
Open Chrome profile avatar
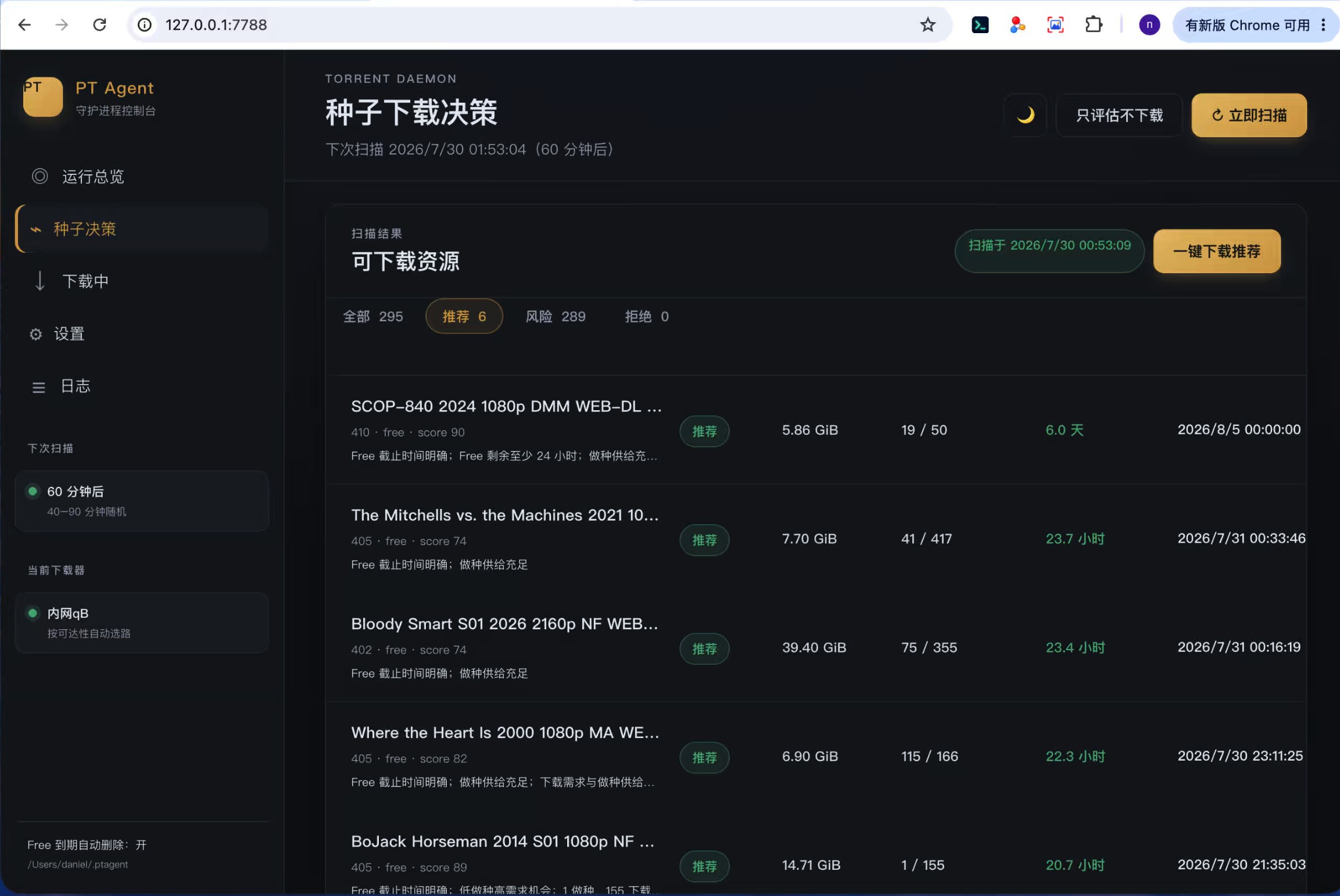1149,24
